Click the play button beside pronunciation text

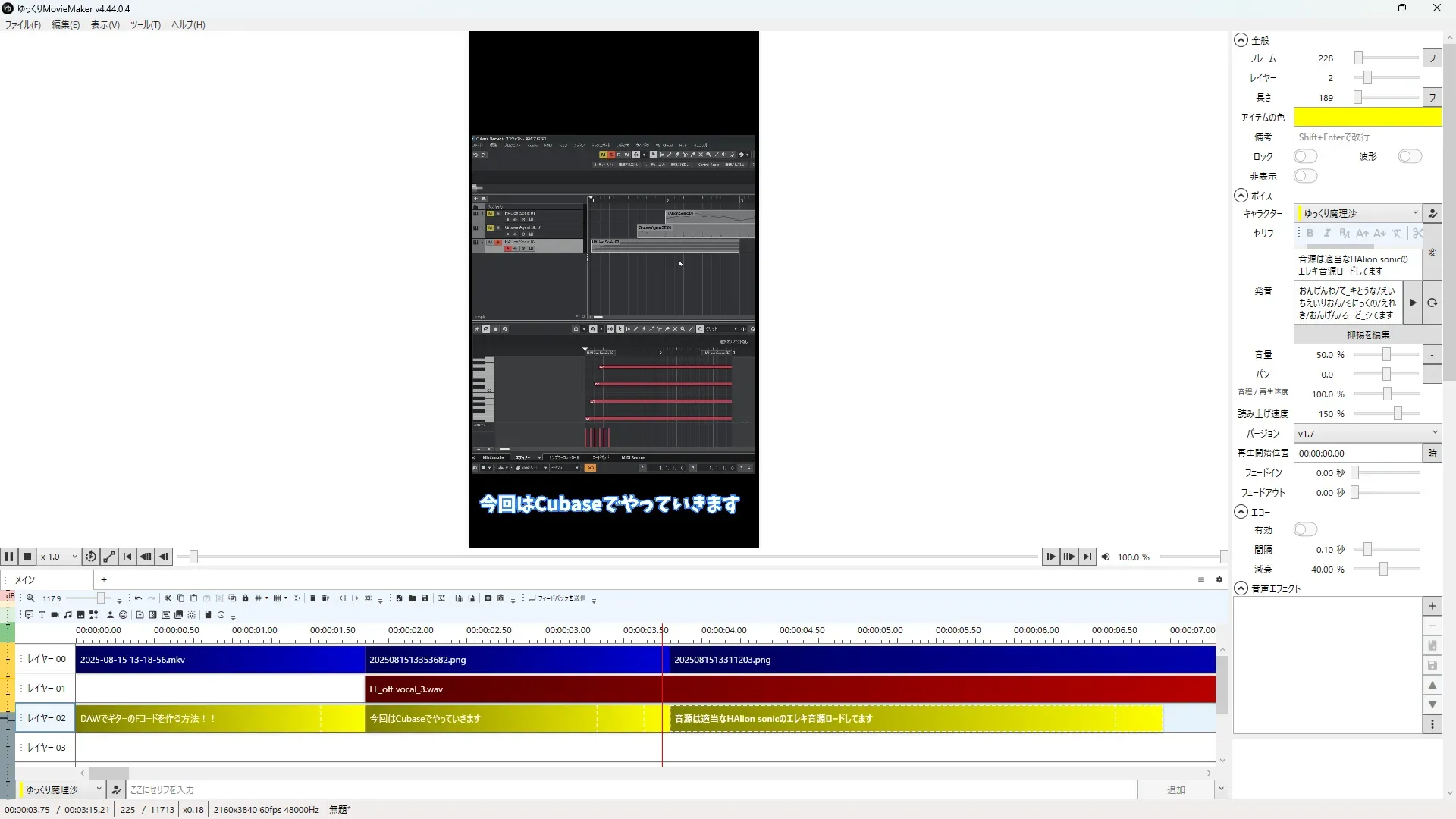[x=1412, y=303]
